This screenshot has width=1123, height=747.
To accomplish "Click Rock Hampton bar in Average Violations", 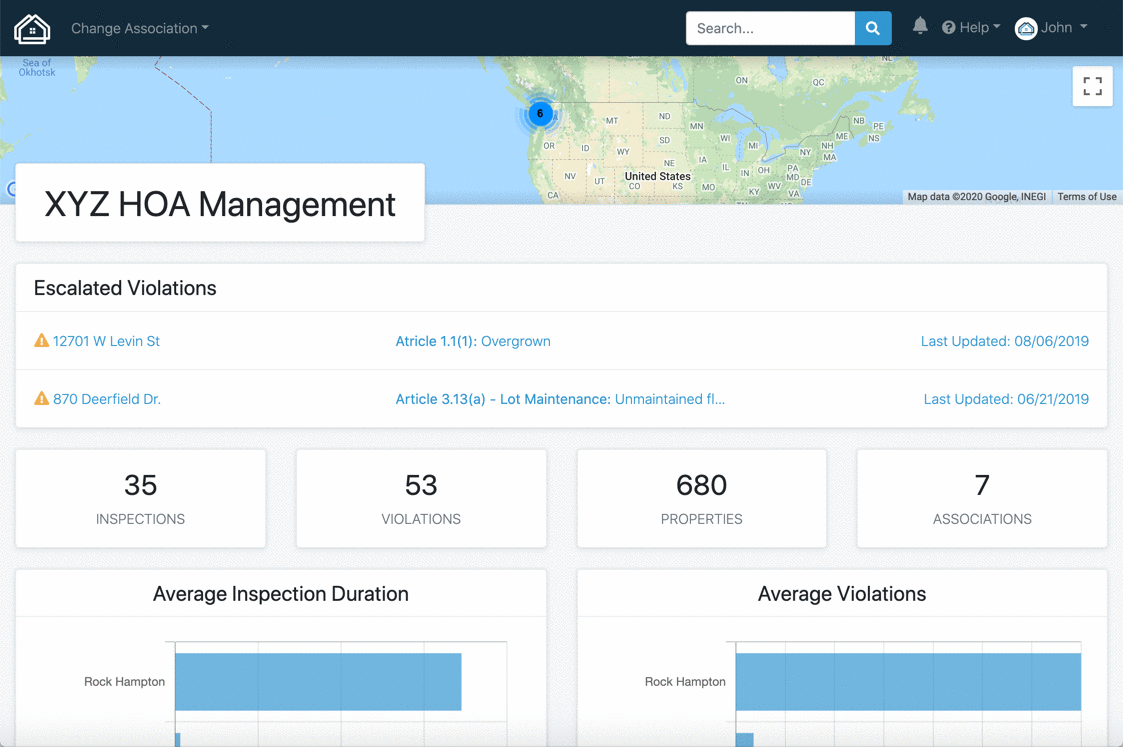I will coord(908,682).
